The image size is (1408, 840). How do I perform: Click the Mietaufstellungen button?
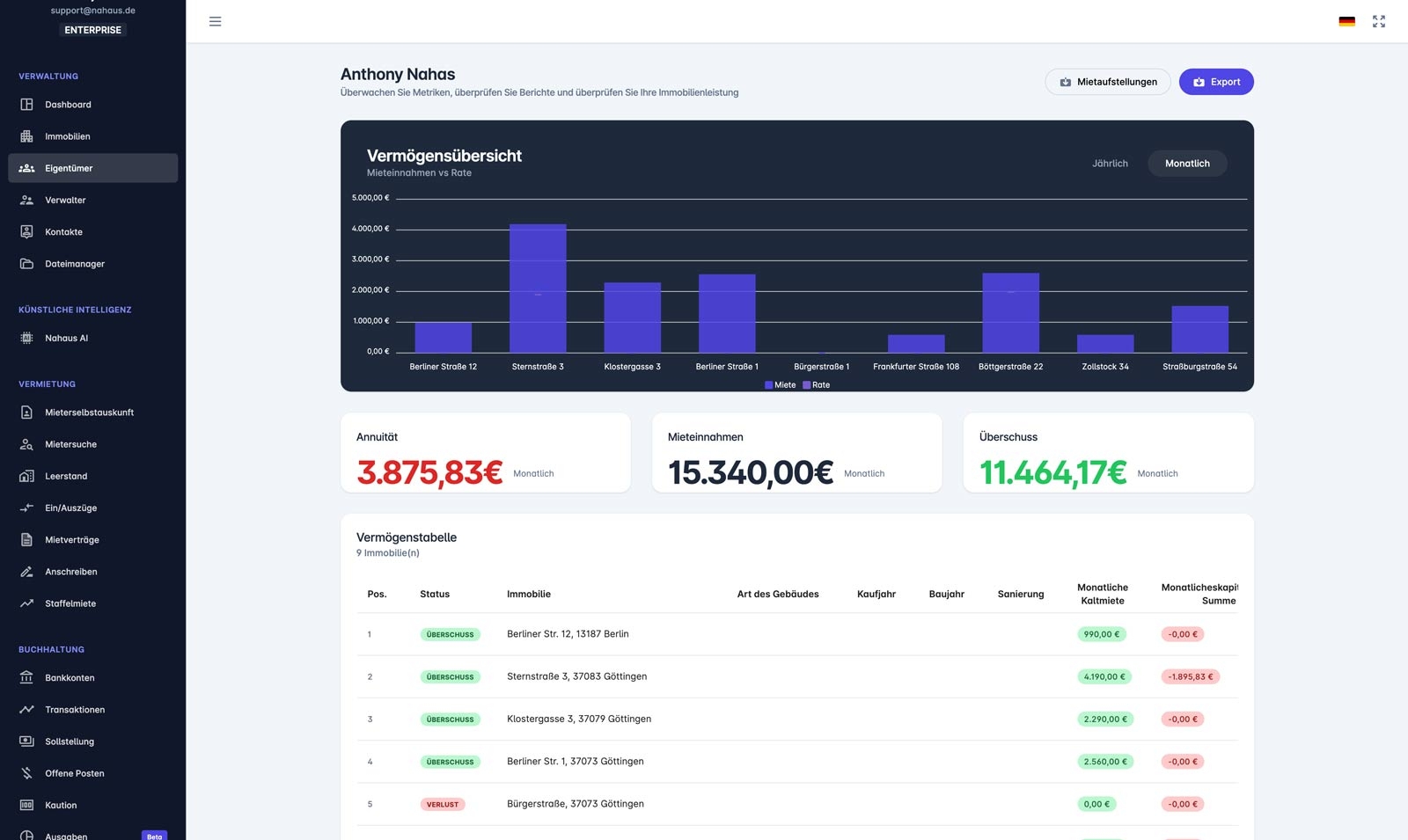pyautogui.click(x=1108, y=82)
